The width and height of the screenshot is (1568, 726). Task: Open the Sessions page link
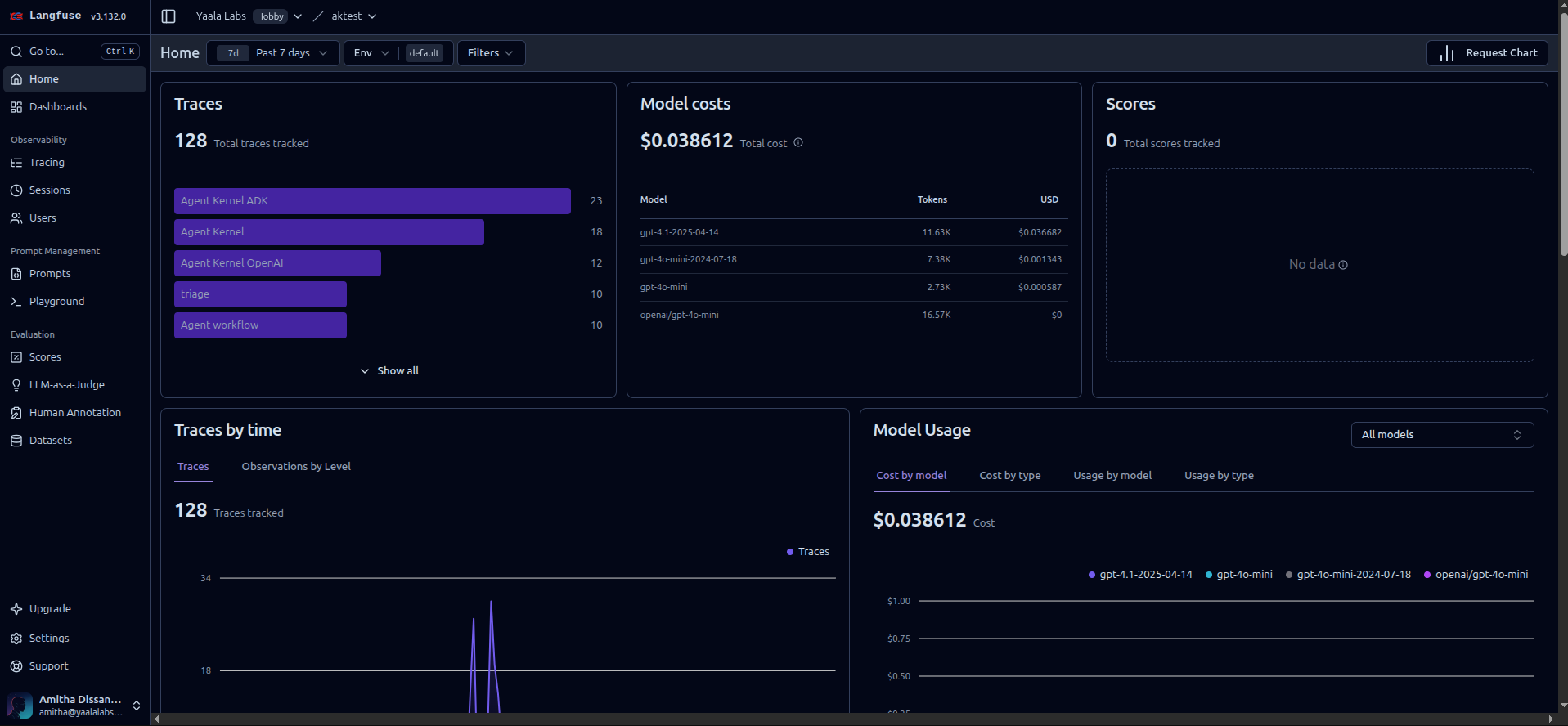tap(74, 190)
